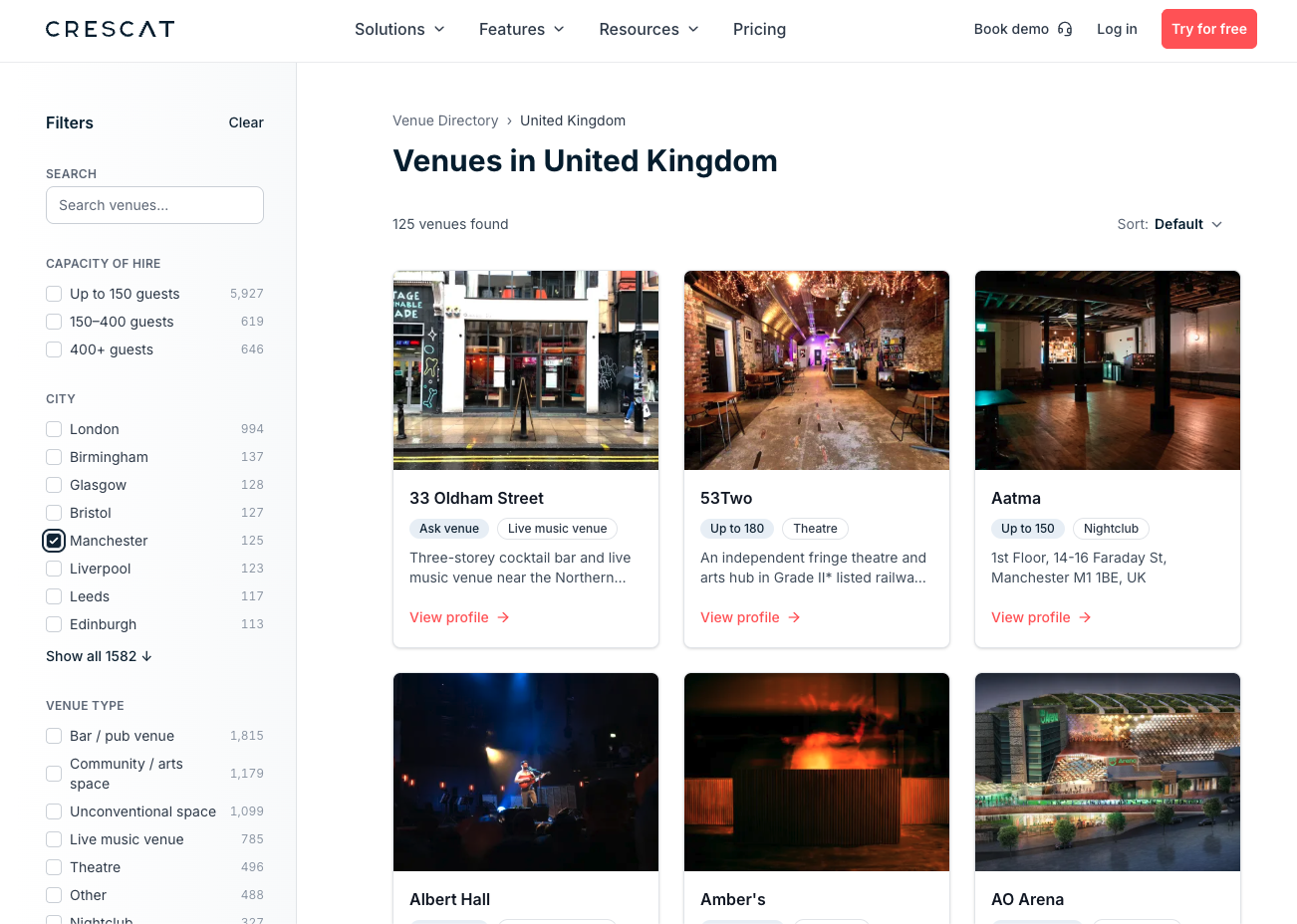Check the Up to 150 guests filter
1297x924 pixels.
pyautogui.click(x=54, y=294)
